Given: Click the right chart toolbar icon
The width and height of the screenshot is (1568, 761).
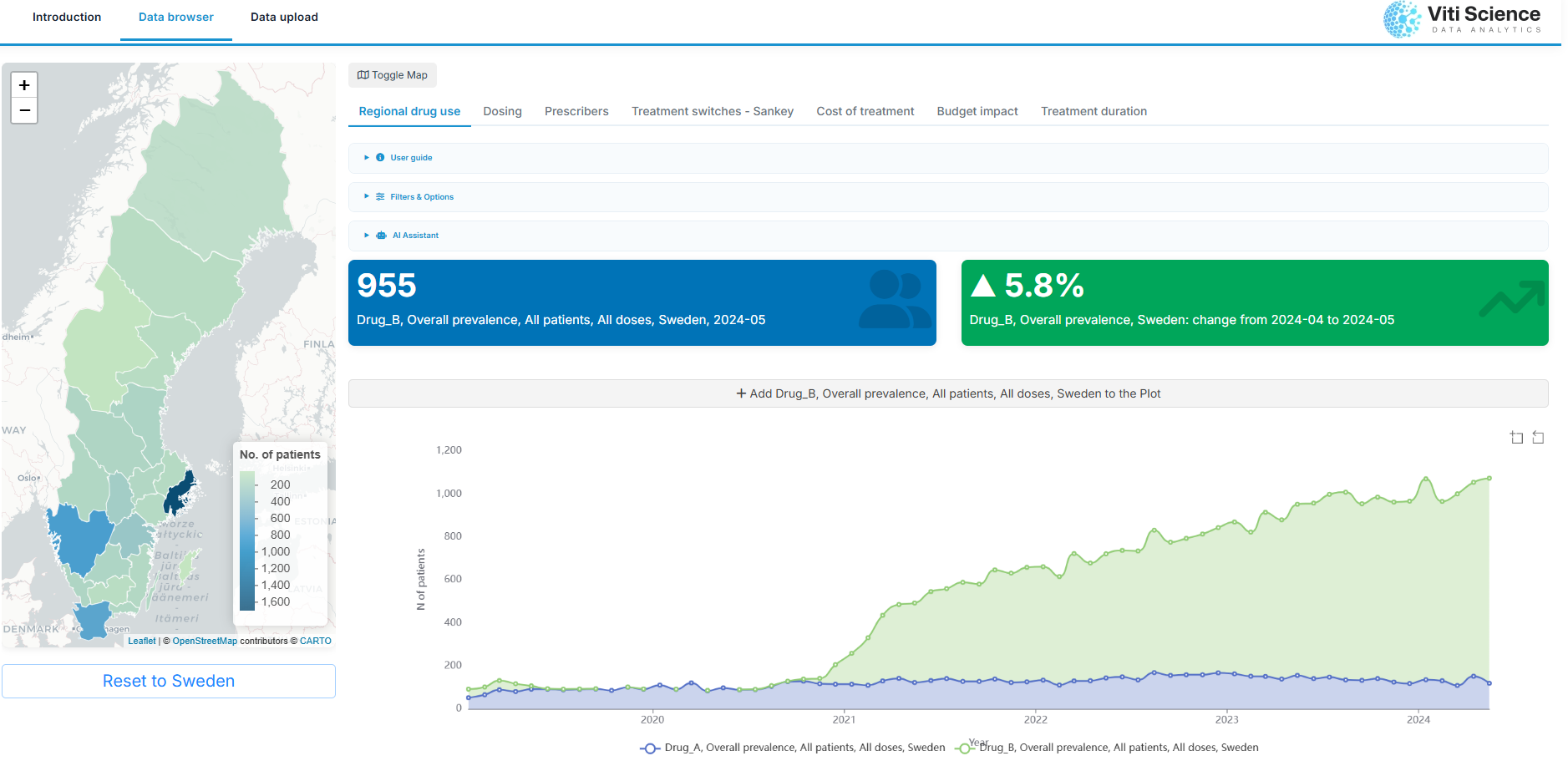Looking at the screenshot, I should click(x=1538, y=438).
